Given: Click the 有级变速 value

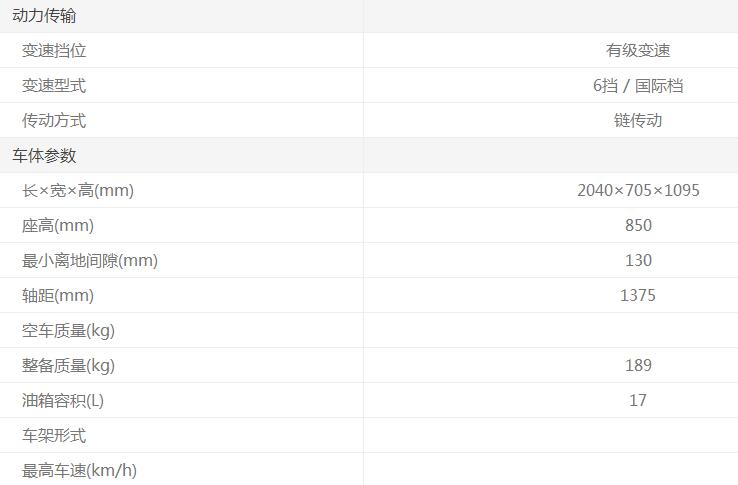Looking at the screenshot, I should click(638, 51).
